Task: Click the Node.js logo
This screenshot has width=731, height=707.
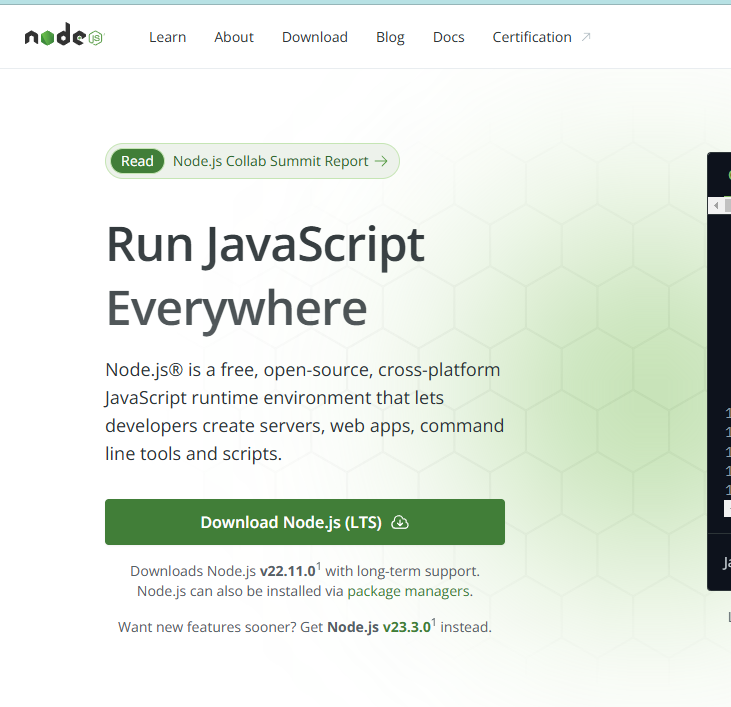Action: point(64,35)
